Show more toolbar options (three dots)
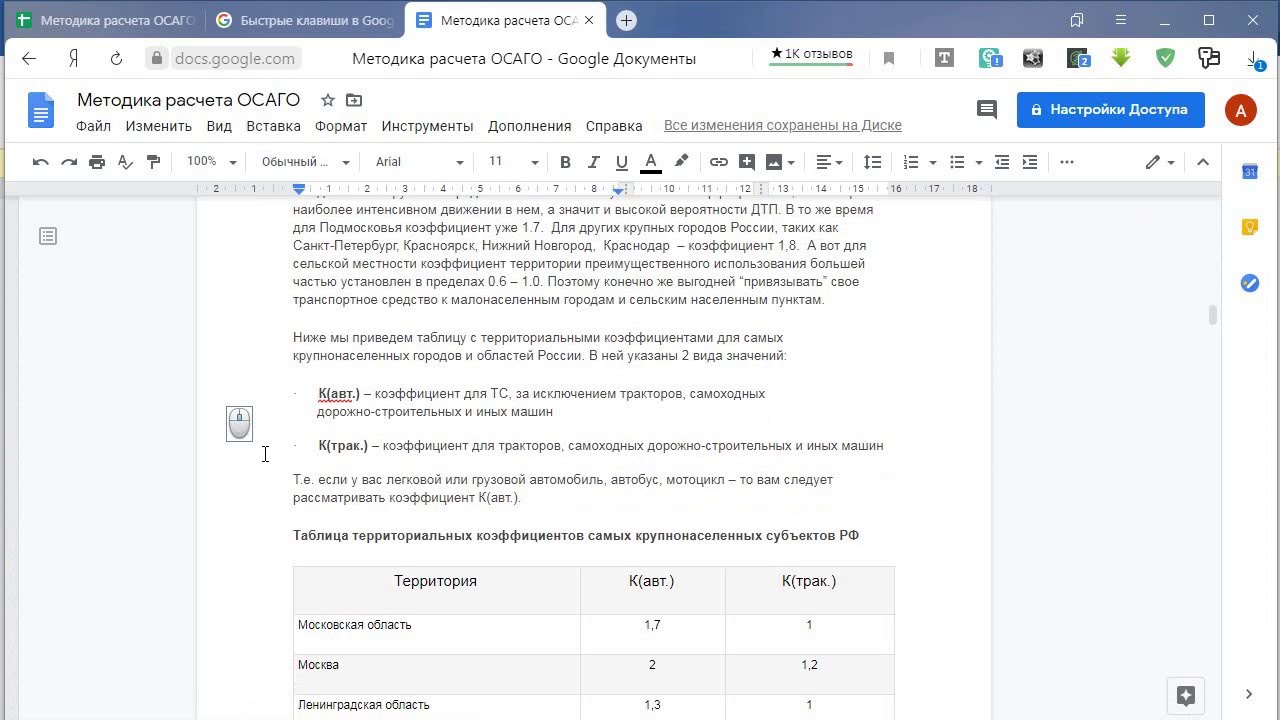The width and height of the screenshot is (1280, 720). pyautogui.click(x=1066, y=162)
